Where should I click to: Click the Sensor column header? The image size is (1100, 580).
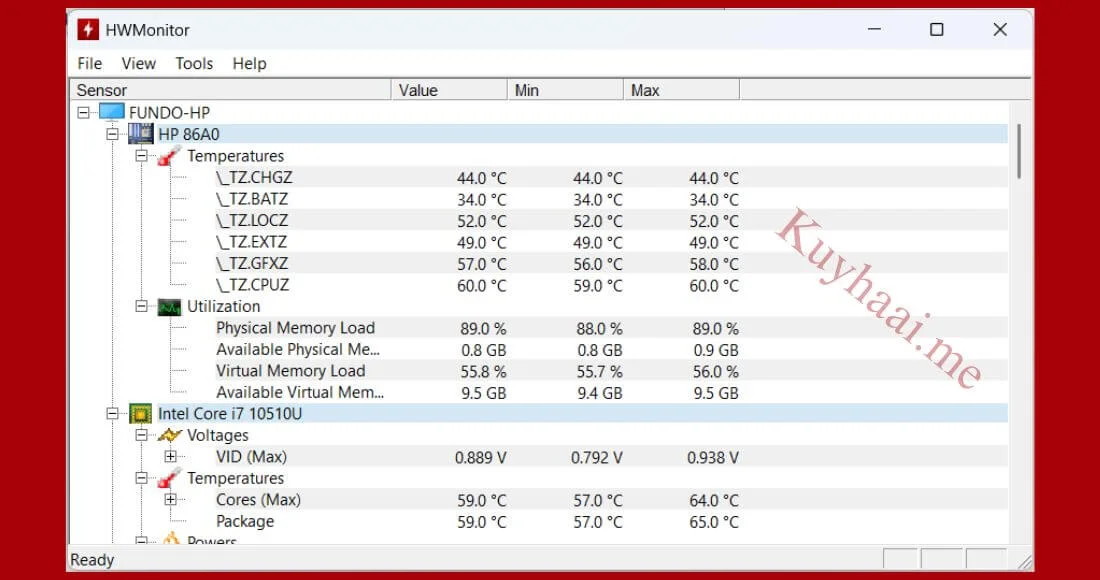pyautogui.click(x=231, y=90)
